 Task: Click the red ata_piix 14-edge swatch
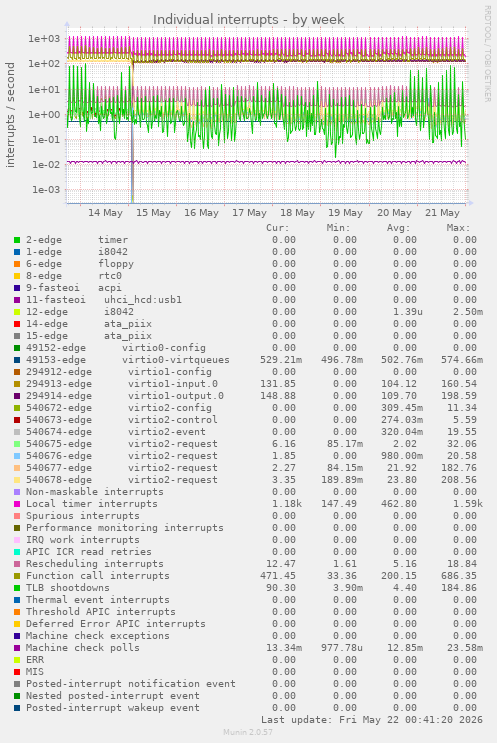(x=17, y=324)
